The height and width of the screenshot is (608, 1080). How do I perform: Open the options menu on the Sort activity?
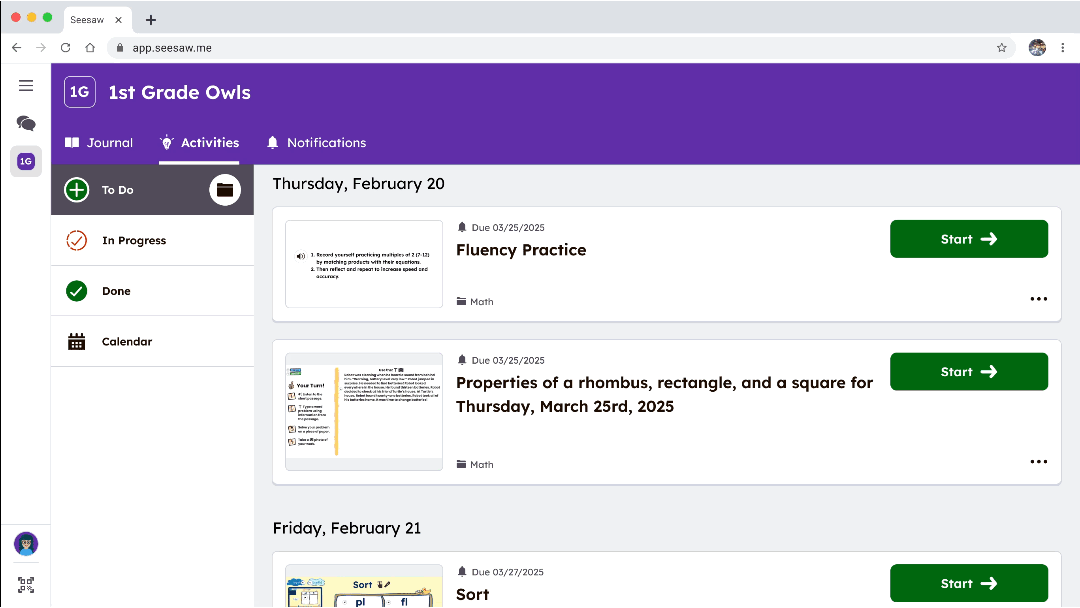(x=1039, y=605)
